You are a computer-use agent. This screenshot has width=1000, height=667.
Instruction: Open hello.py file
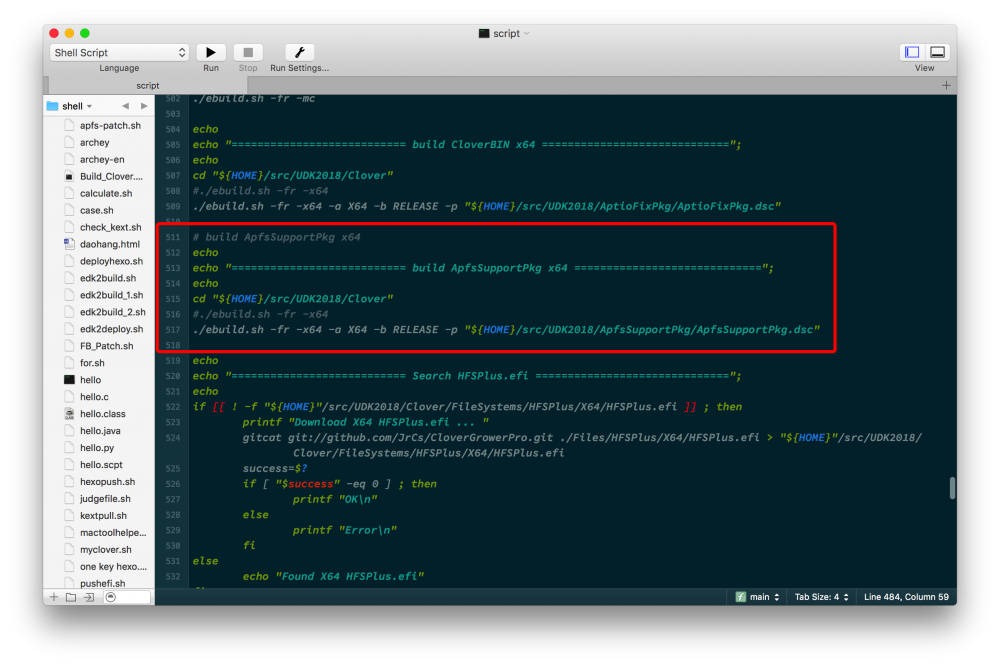pyautogui.click(x=97, y=448)
